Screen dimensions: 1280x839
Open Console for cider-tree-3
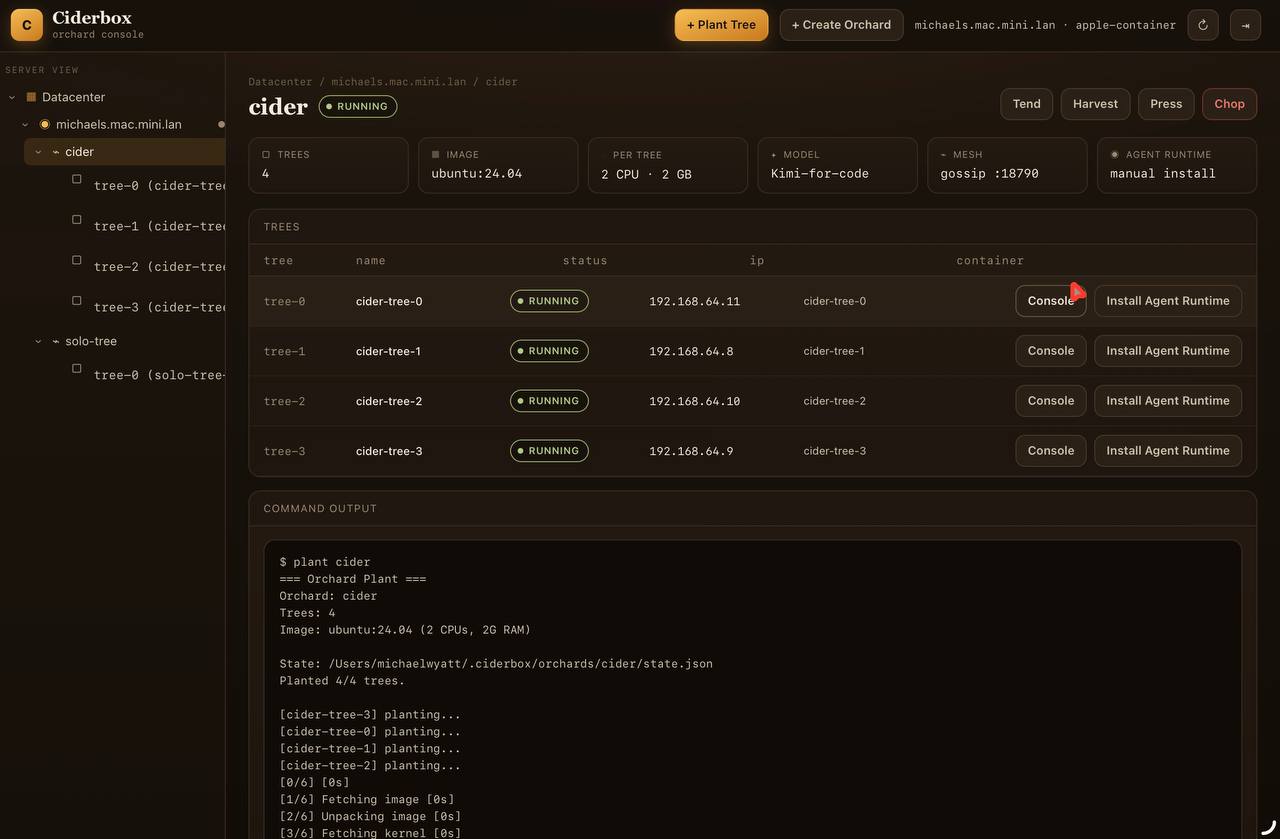(1050, 451)
